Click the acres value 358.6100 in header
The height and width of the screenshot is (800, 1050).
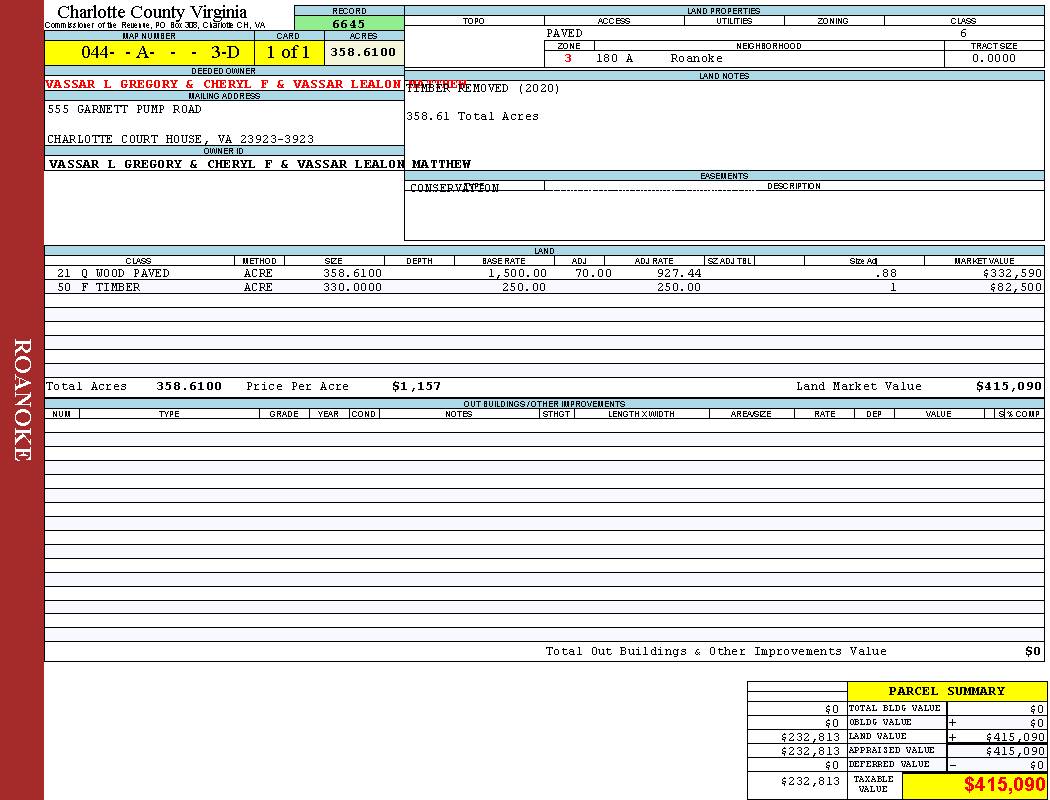click(x=363, y=52)
